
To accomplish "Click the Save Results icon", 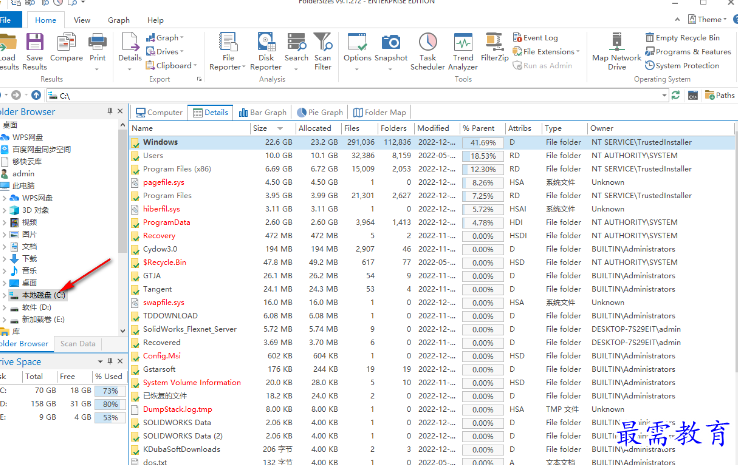I will (34, 51).
